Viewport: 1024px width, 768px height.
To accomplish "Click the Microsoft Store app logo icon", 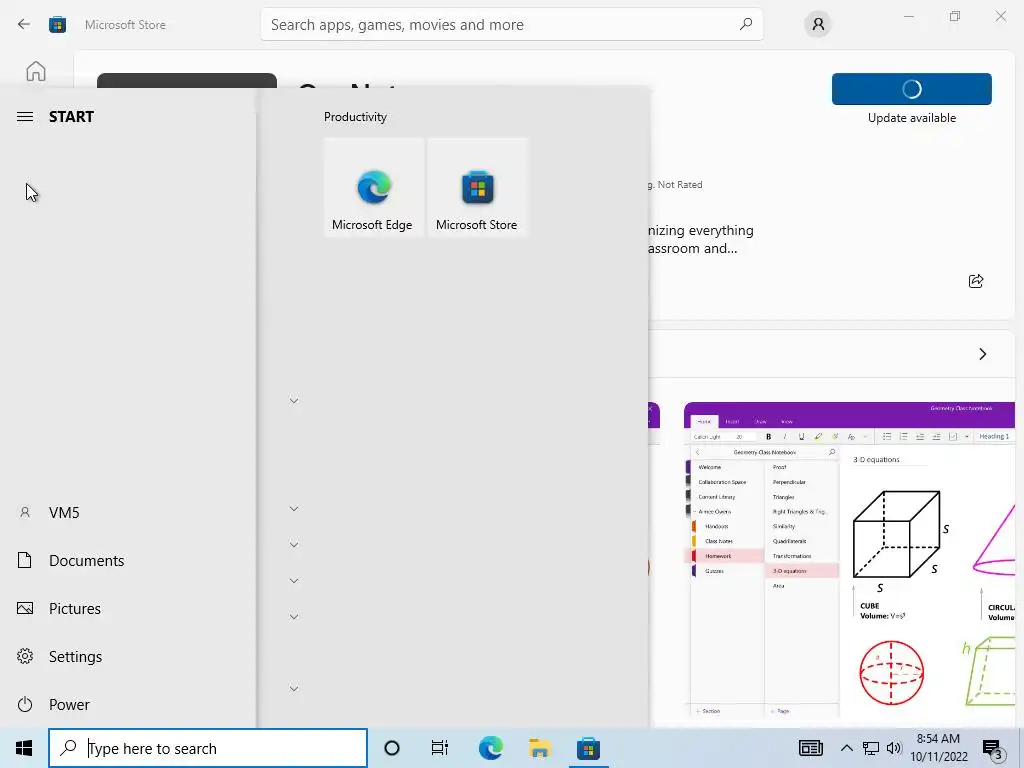I will (57, 25).
